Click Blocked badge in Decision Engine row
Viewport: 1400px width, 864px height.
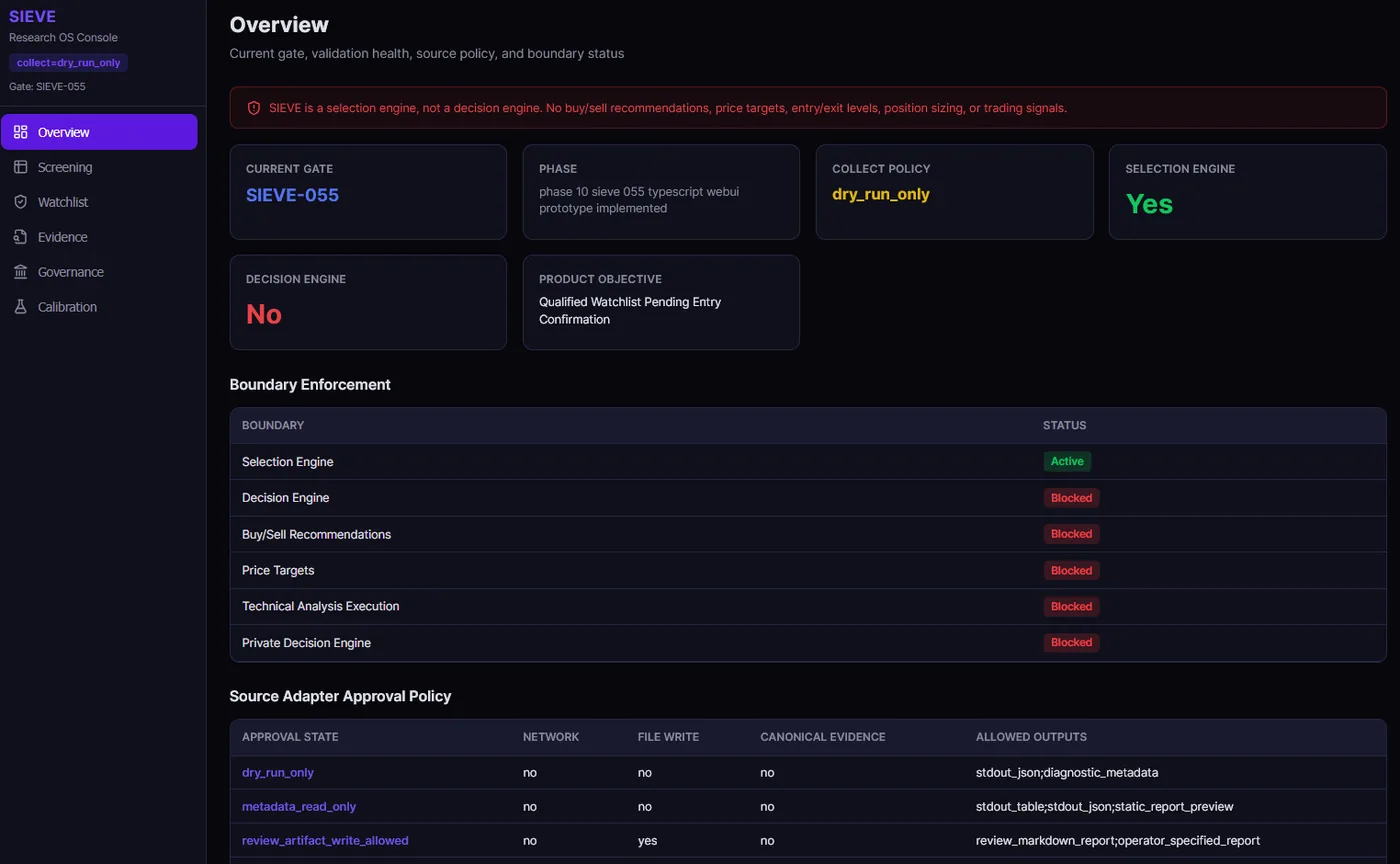coord(1071,498)
